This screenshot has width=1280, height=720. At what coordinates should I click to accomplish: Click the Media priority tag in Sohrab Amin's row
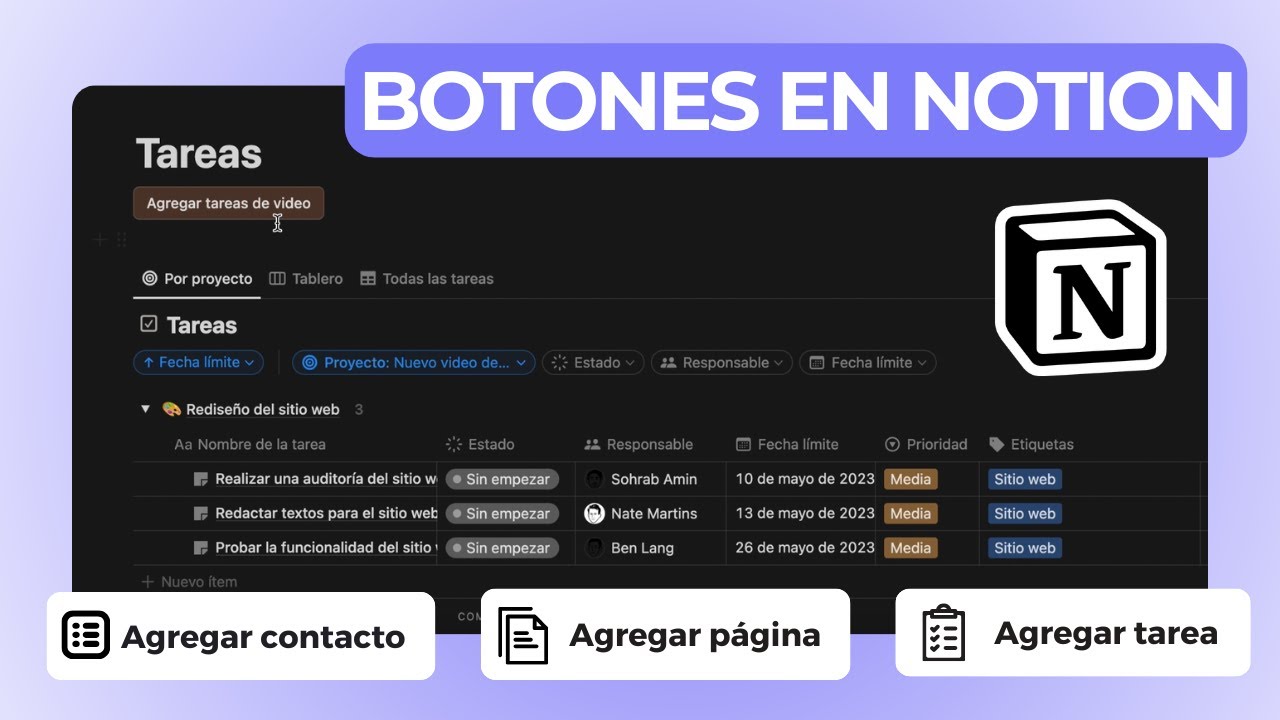911,479
